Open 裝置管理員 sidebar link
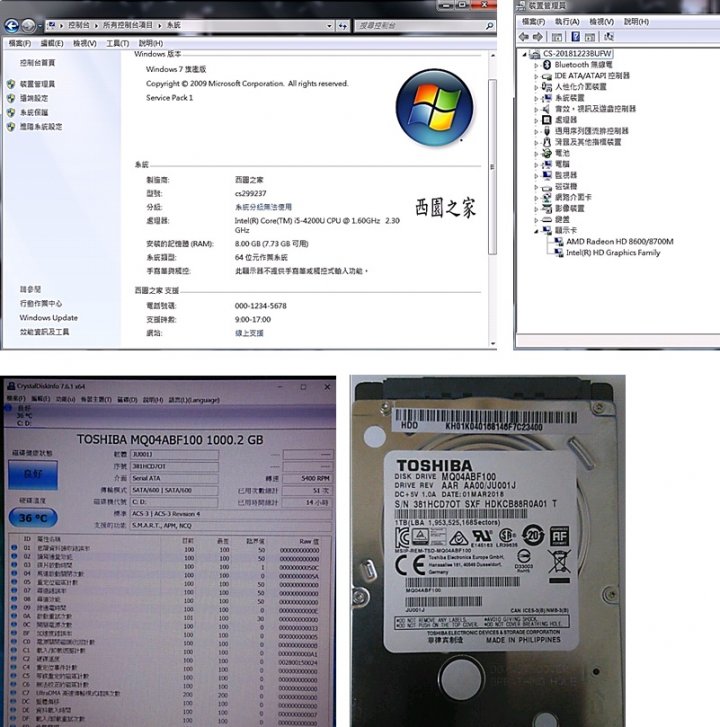Viewport: 720px width, 727px height. coord(37,84)
